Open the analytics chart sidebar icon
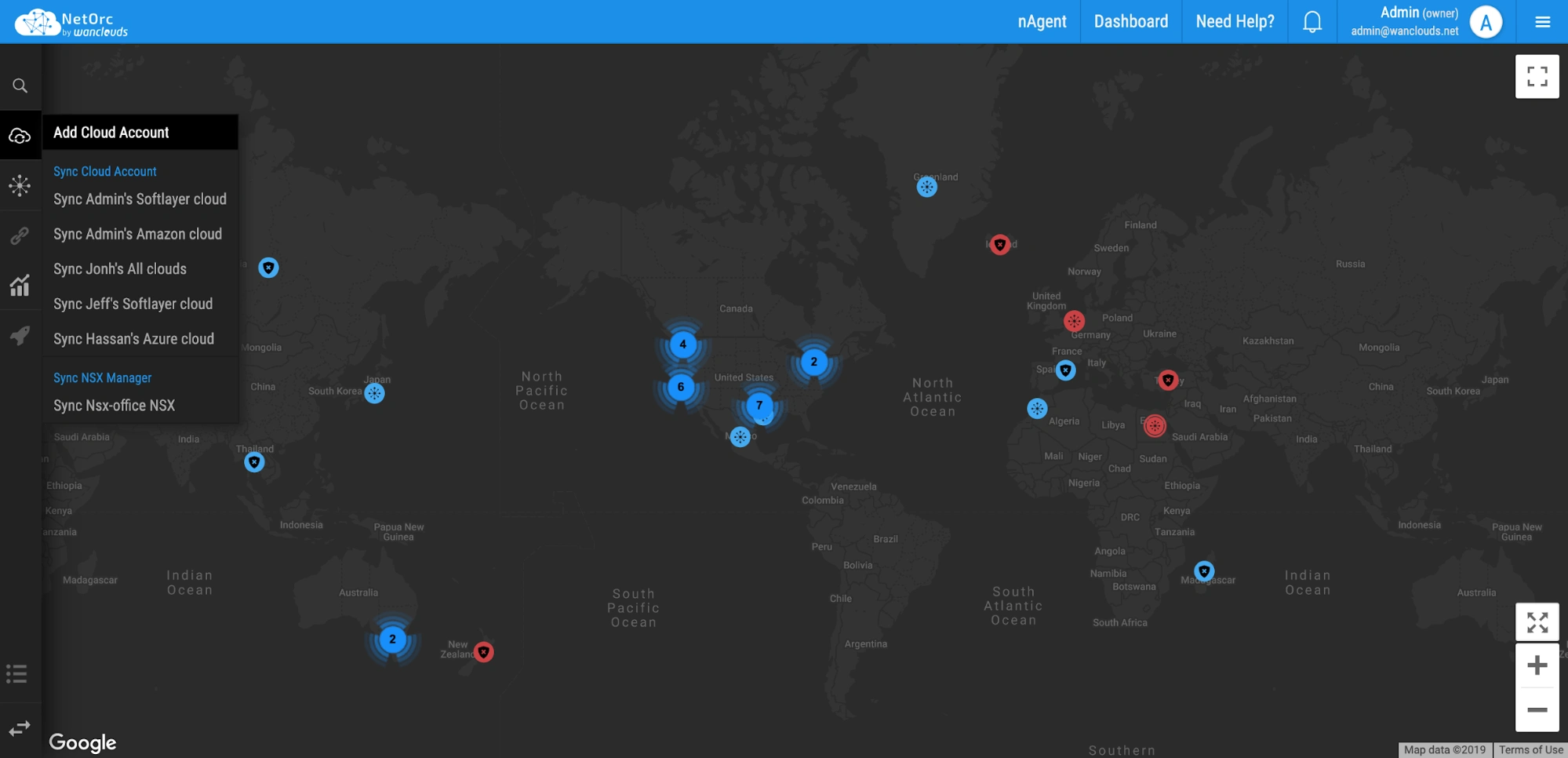The height and width of the screenshot is (758, 1568). click(x=20, y=286)
